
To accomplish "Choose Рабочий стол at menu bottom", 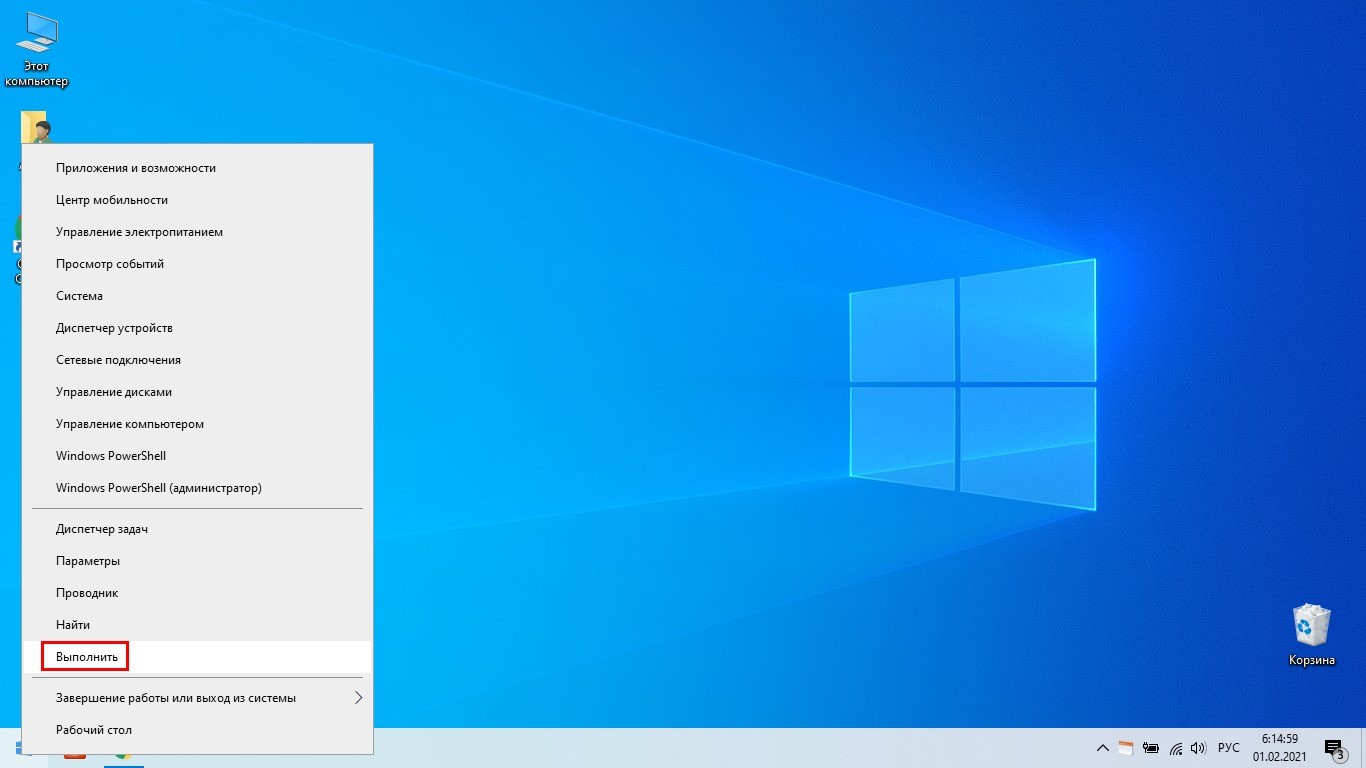I will coord(94,730).
